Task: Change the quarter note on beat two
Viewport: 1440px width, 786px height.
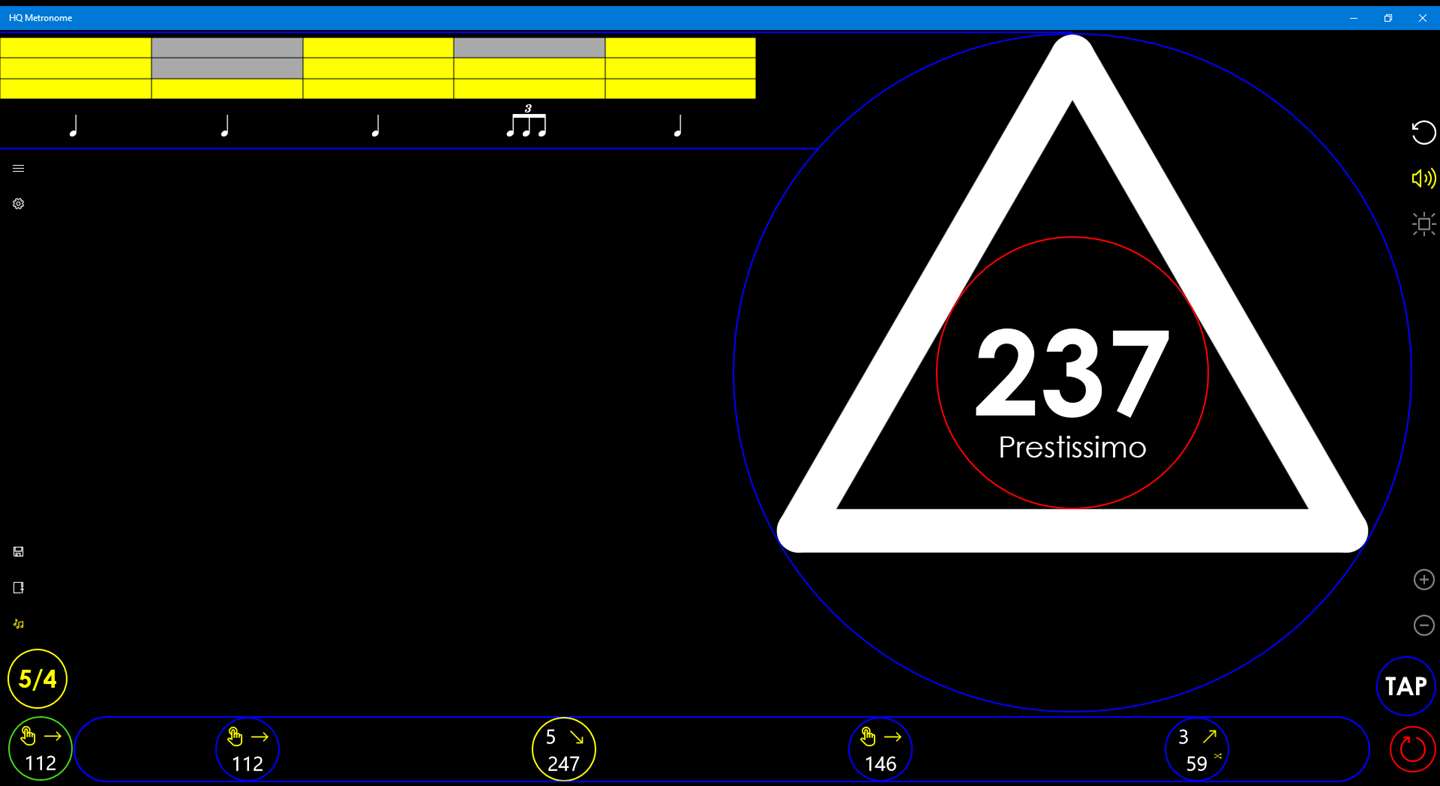Action: point(225,126)
